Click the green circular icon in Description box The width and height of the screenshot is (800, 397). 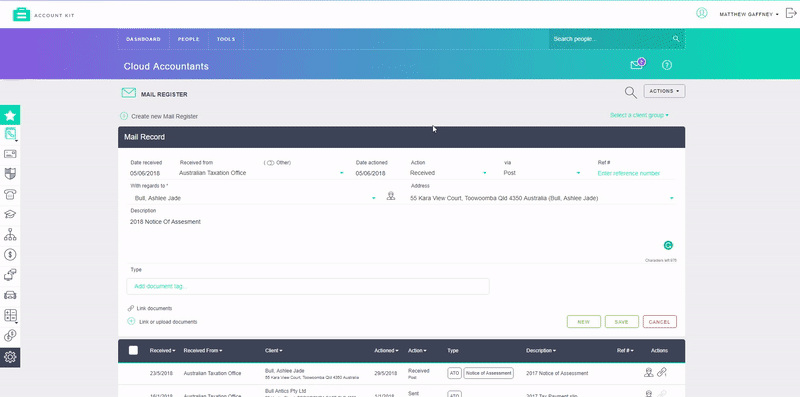(668, 245)
